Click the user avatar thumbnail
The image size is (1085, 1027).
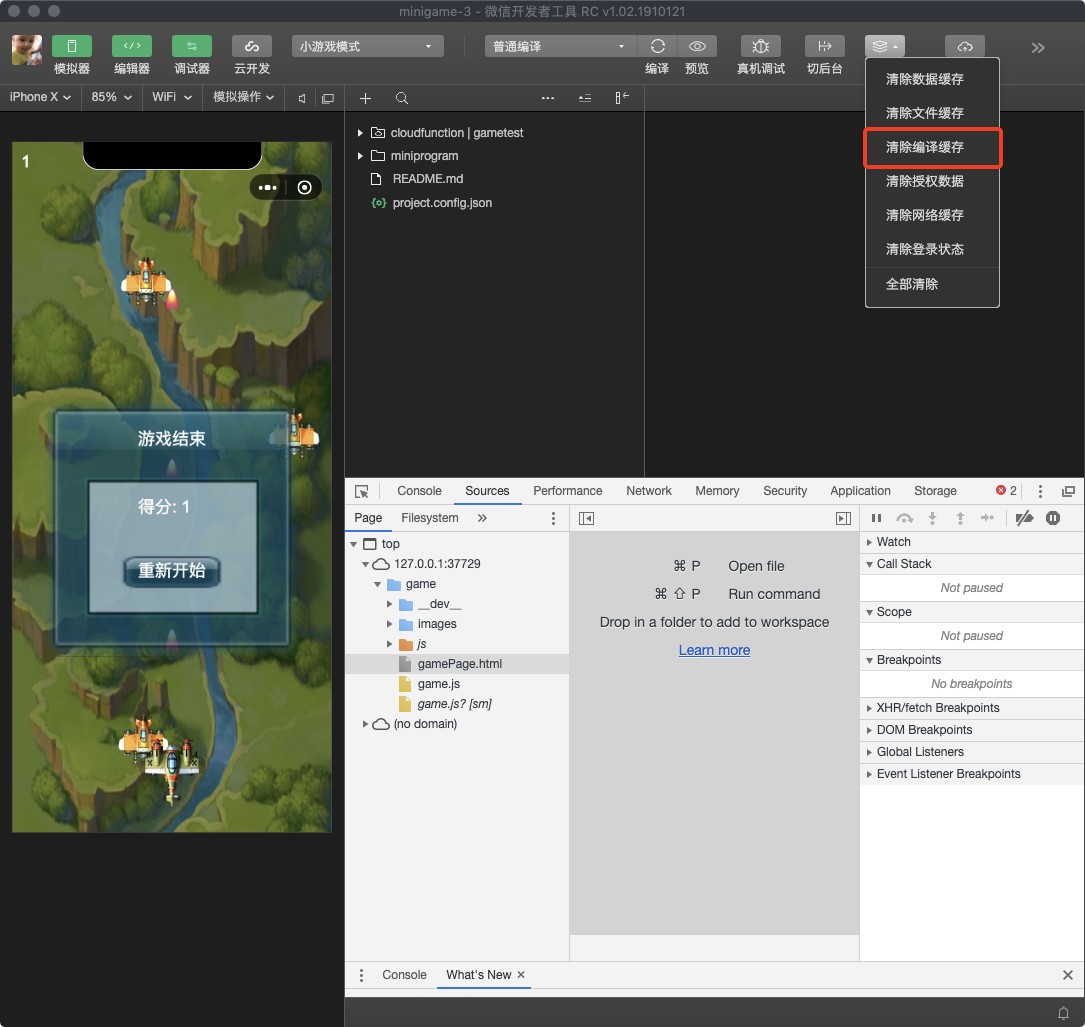pos(27,50)
